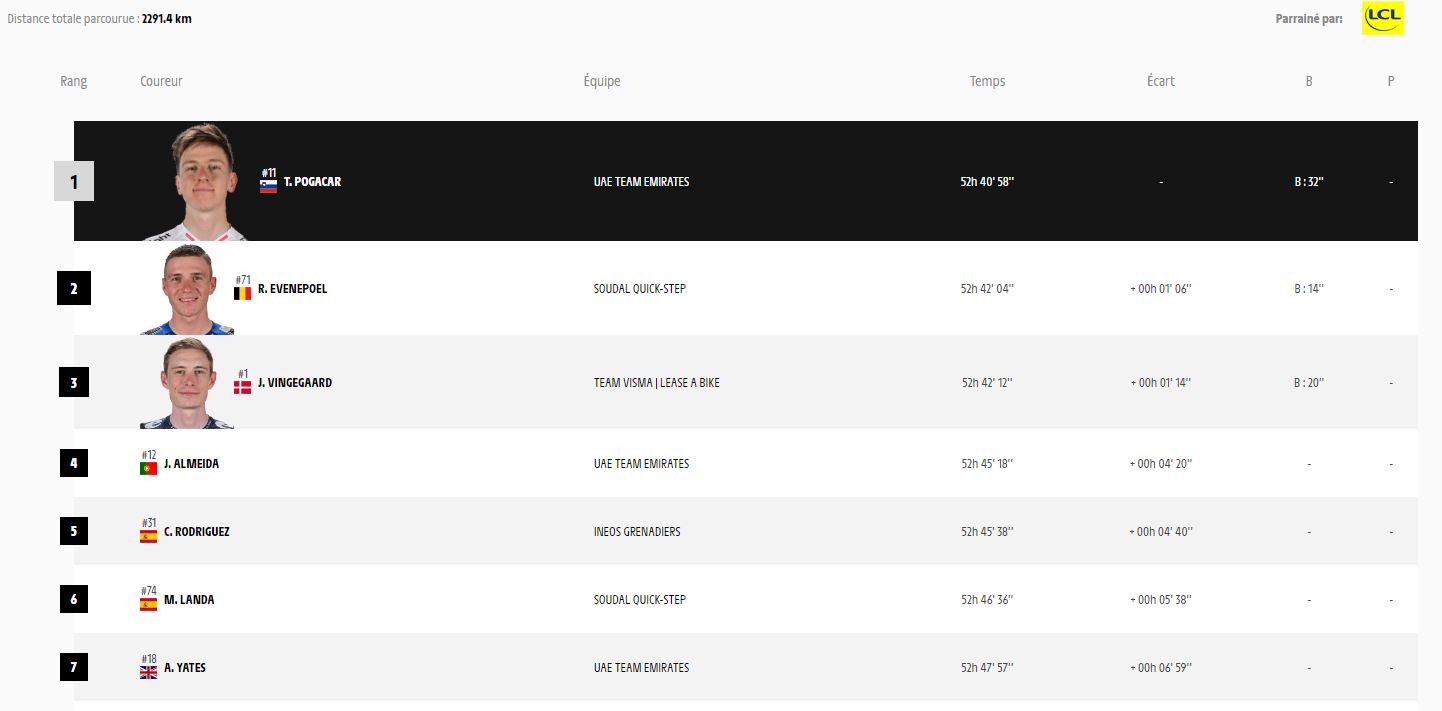Click the rank 1 badge
The image size is (1442, 711).
(74, 182)
